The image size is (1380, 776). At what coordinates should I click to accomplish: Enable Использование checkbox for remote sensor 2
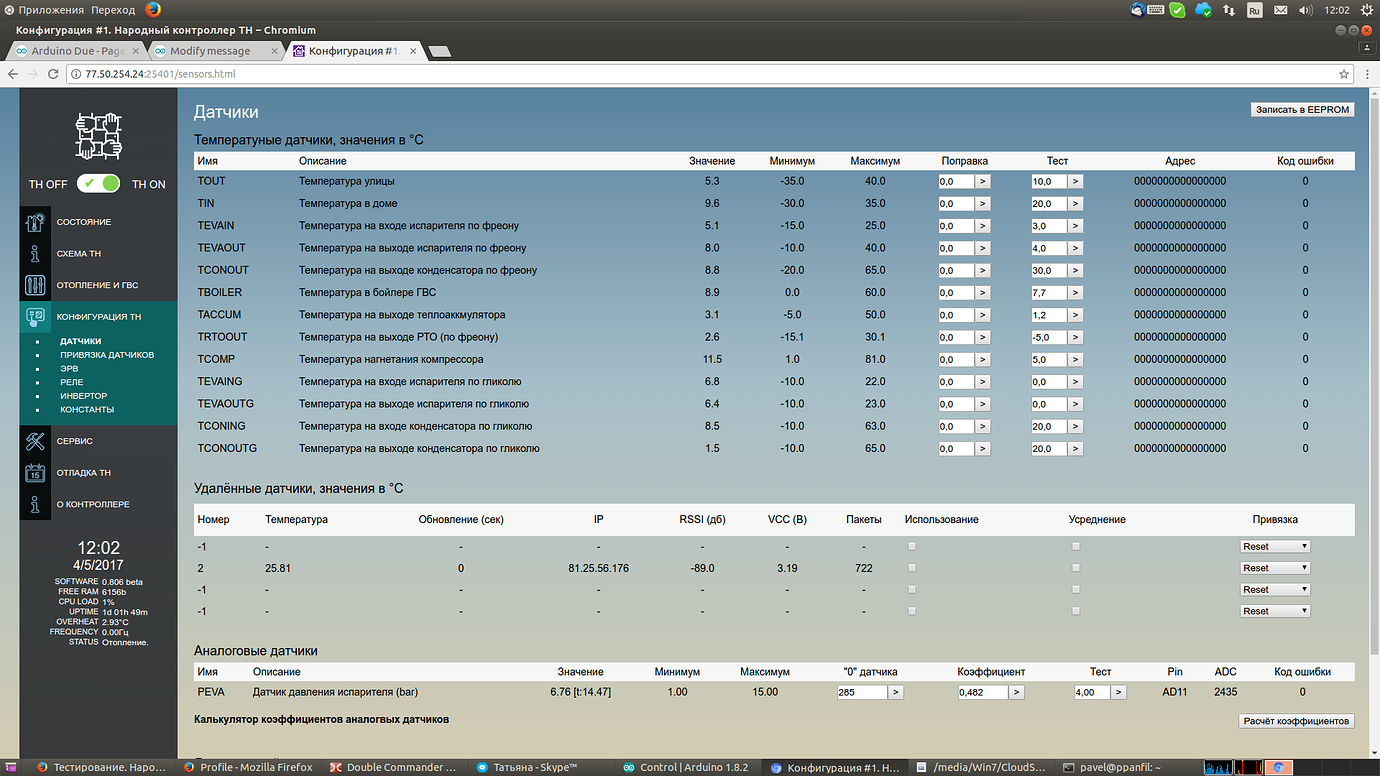(911, 567)
